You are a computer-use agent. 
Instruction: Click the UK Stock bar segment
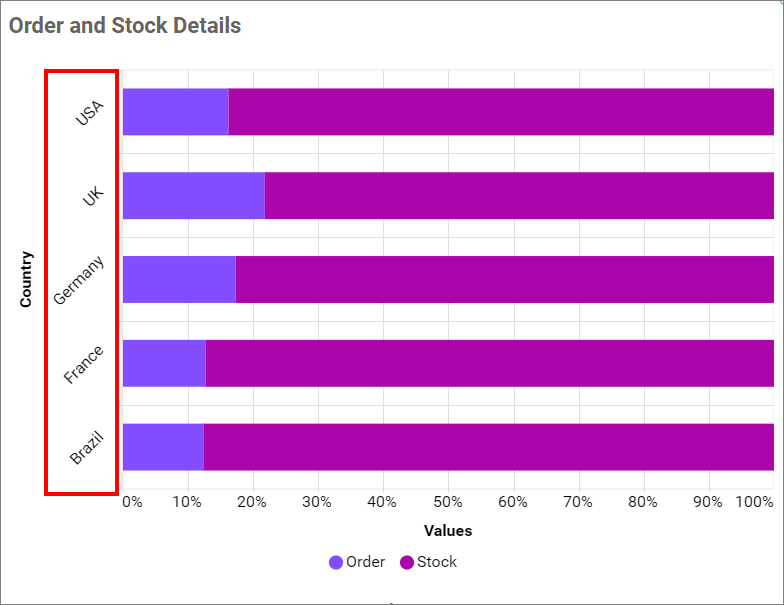tap(518, 196)
